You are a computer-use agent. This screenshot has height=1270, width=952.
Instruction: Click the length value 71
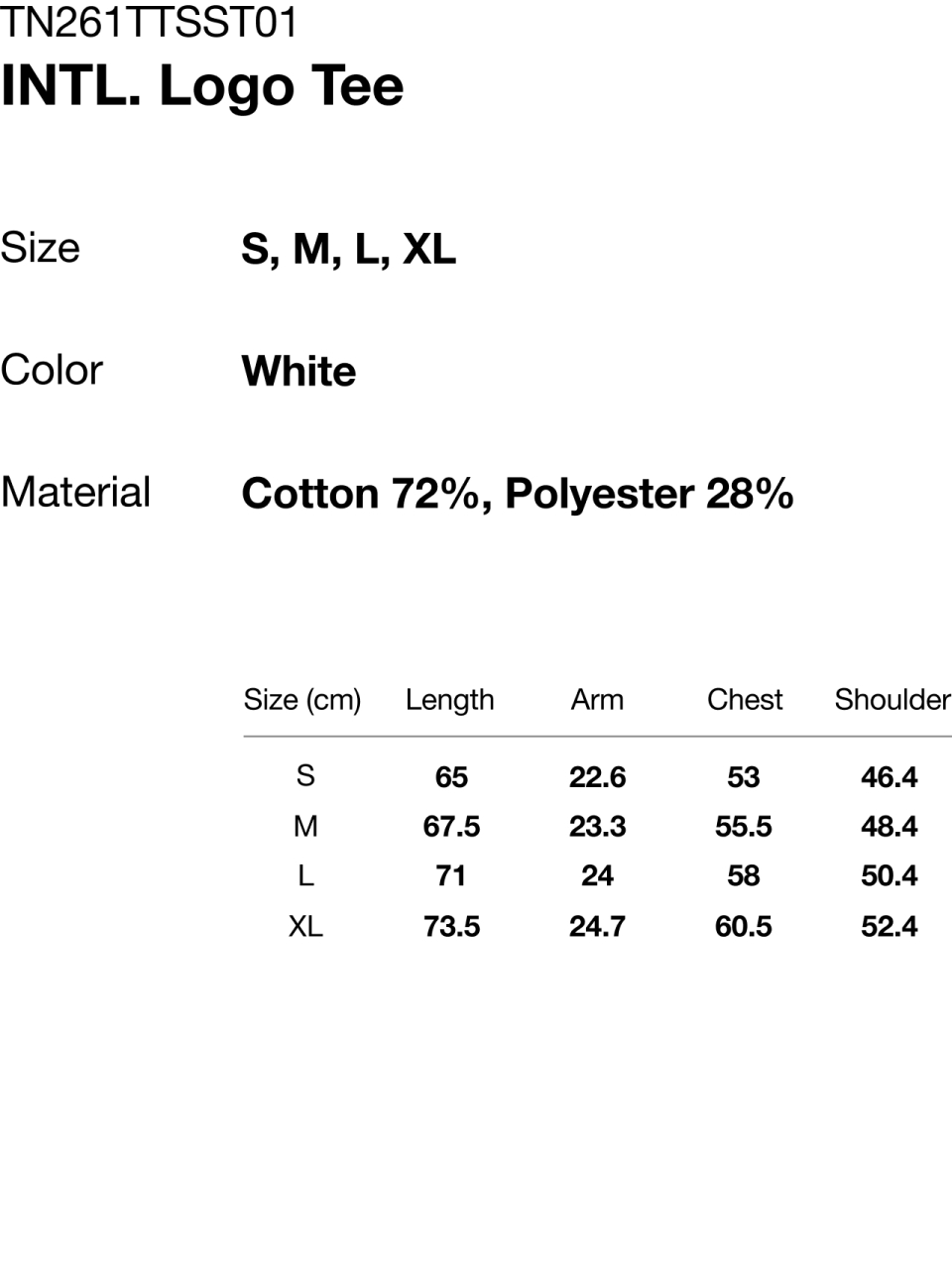pos(451,876)
